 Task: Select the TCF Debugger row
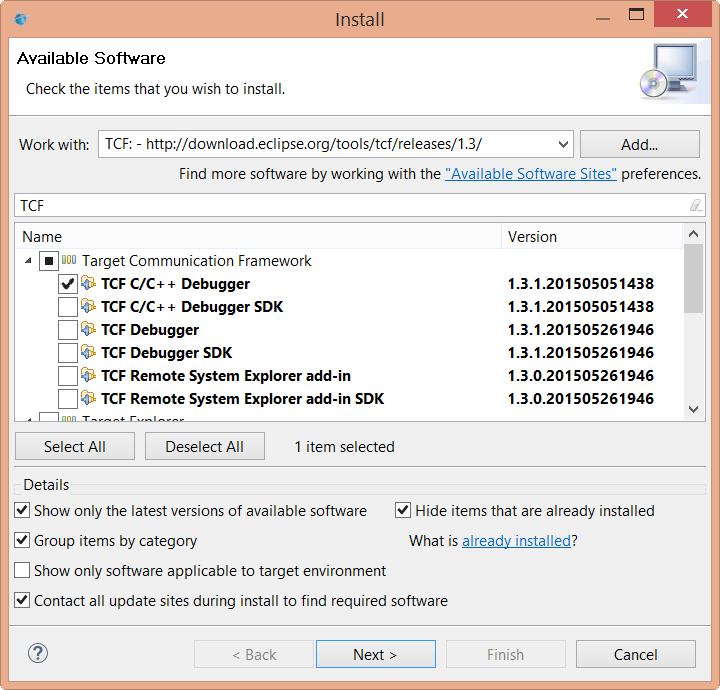(x=349, y=330)
